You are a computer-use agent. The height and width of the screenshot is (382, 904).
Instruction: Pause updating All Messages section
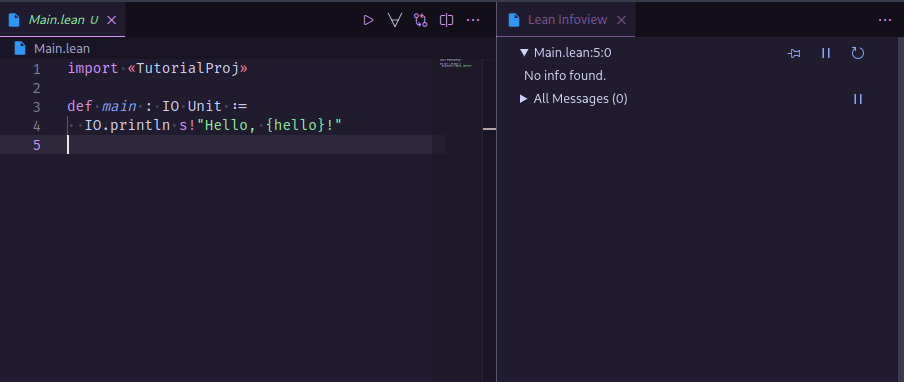858,99
